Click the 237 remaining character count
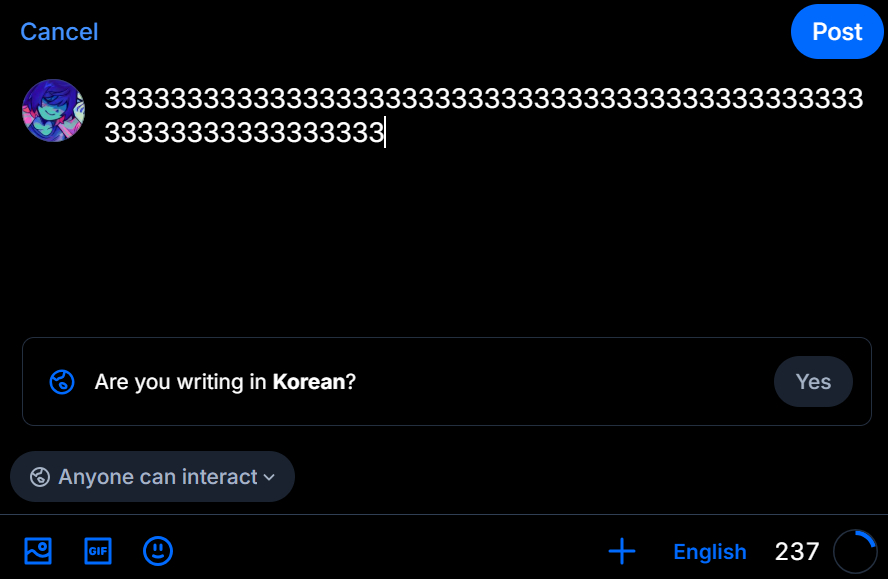 [x=797, y=552]
